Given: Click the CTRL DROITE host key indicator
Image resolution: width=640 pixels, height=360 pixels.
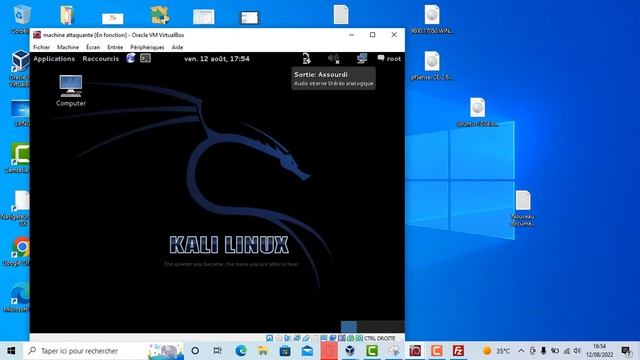Looking at the screenshot, I should pyautogui.click(x=380, y=338).
